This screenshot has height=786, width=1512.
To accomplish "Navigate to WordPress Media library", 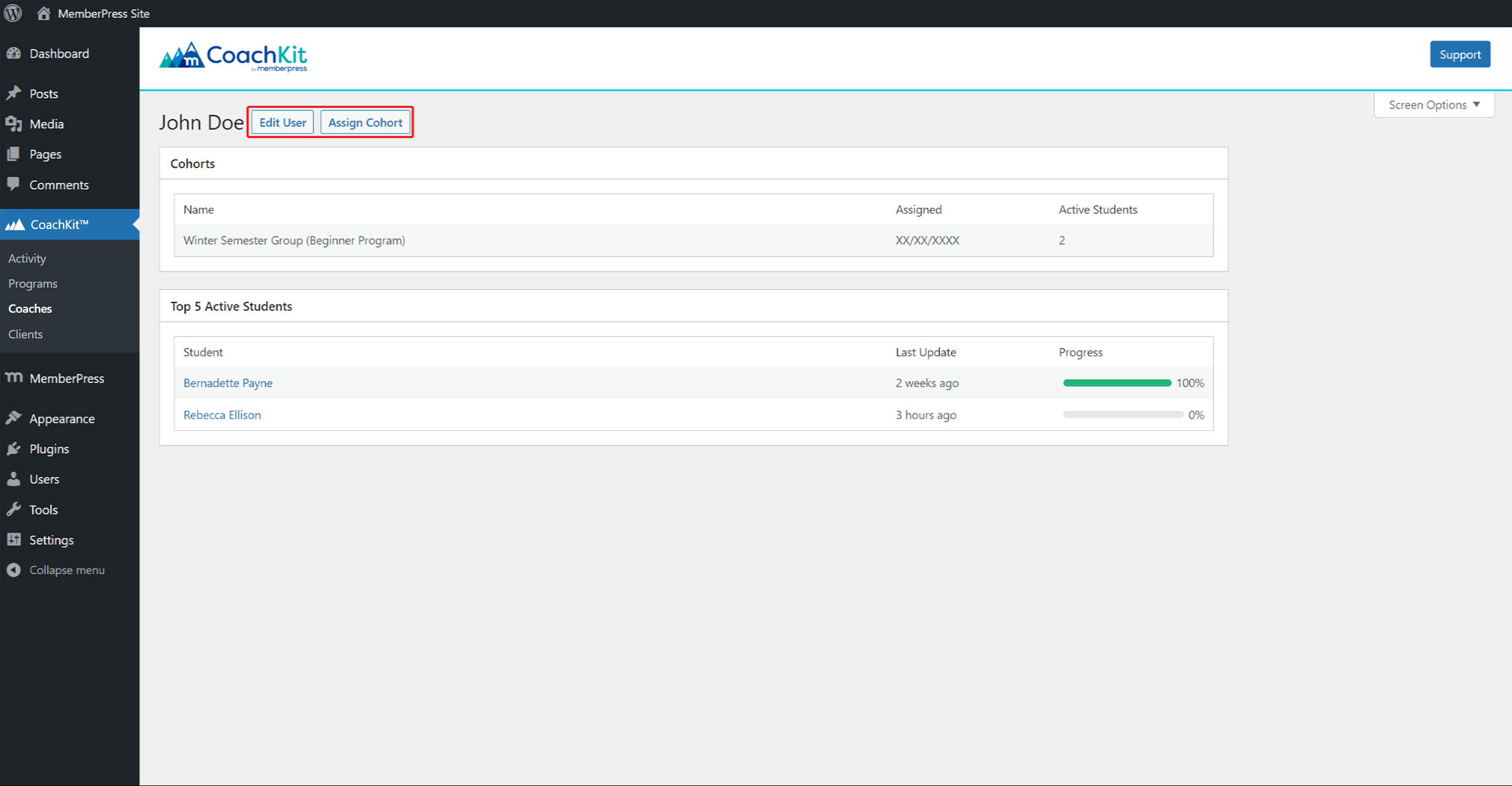I will 46,123.
